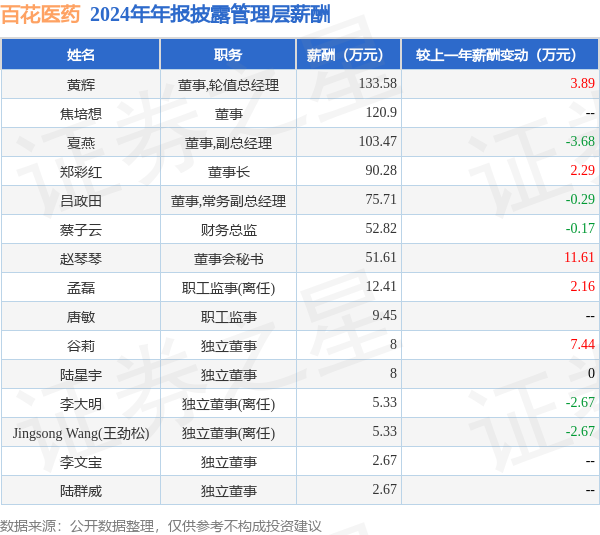Click the name cell 李大明

pyautogui.click(x=81, y=405)
